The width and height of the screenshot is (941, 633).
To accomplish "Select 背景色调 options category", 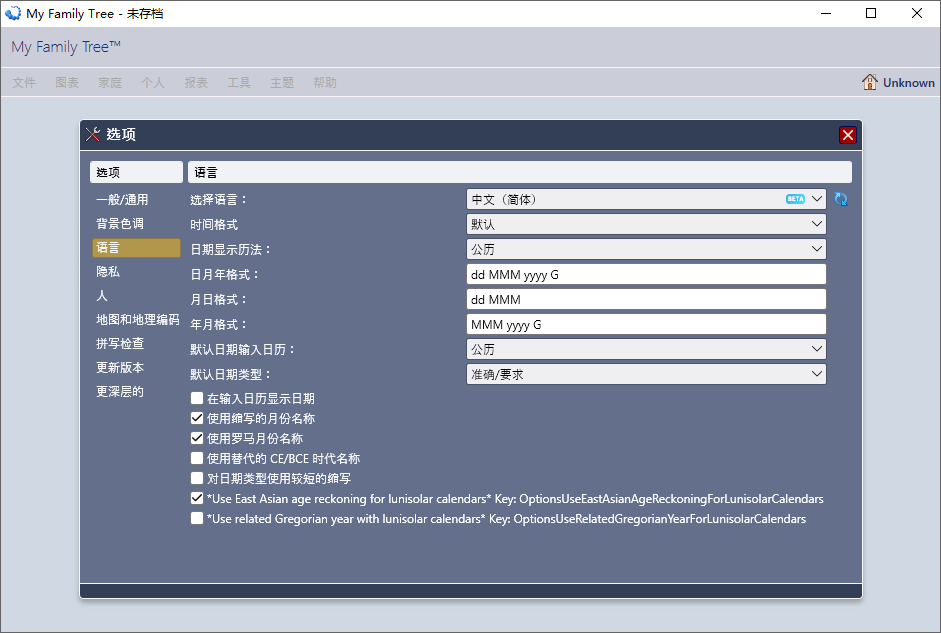I will pos(136,224).
